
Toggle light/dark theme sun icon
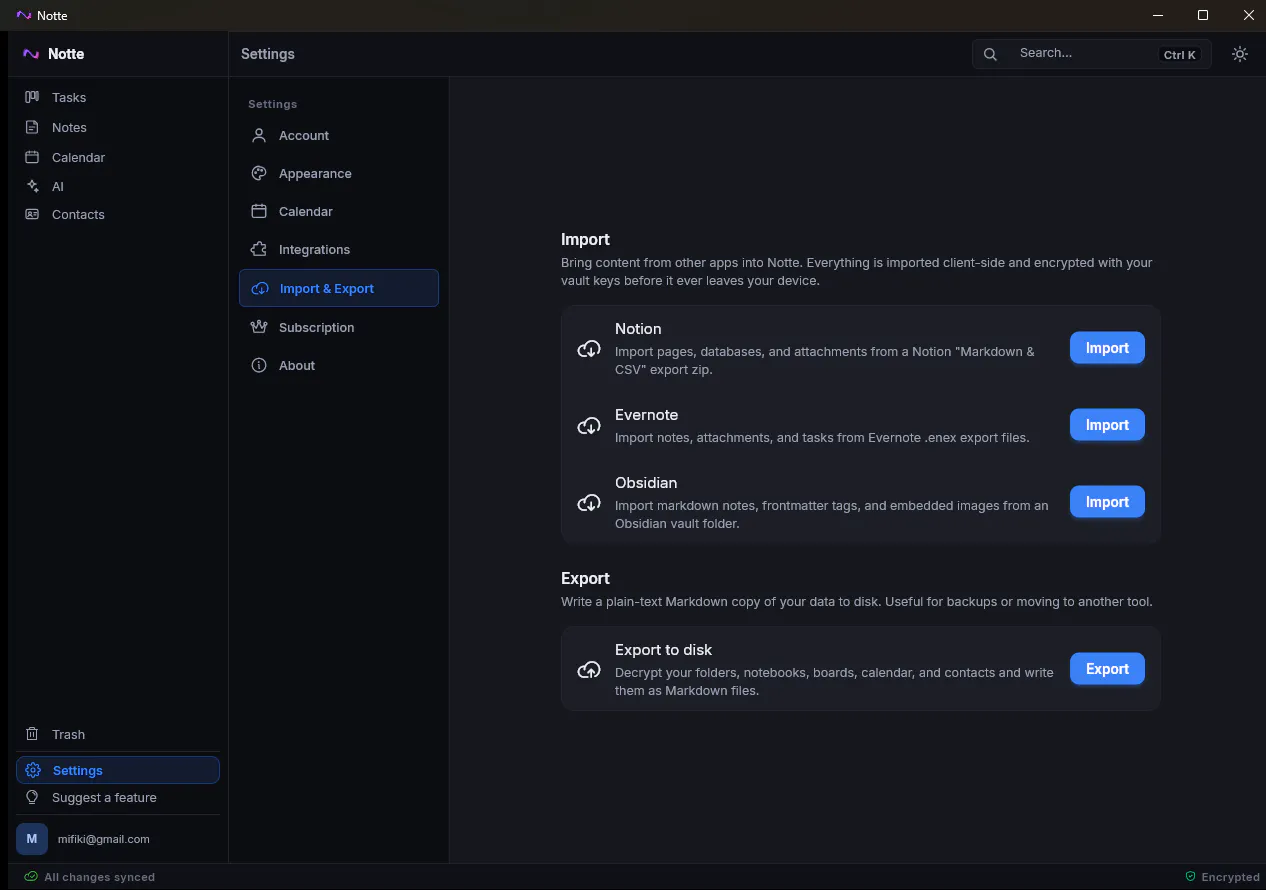pos(1240,54)
